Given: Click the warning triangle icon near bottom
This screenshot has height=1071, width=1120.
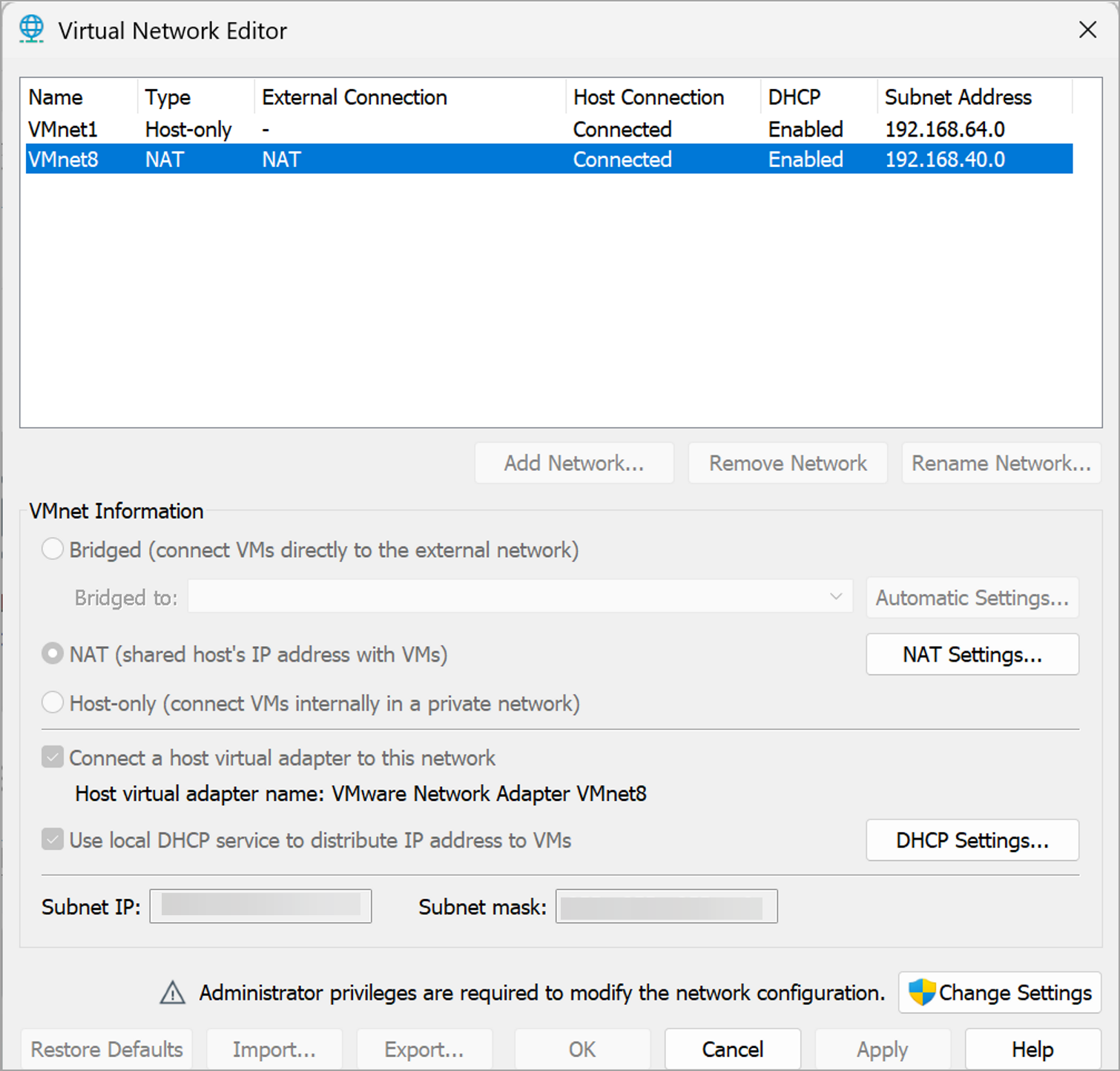Looking at the screenshot, I should [172, 993].
